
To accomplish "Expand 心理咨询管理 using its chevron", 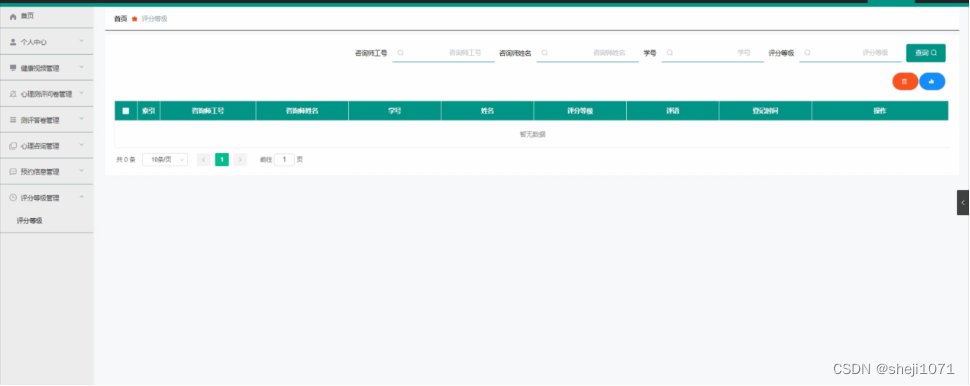I will (82, 145).
